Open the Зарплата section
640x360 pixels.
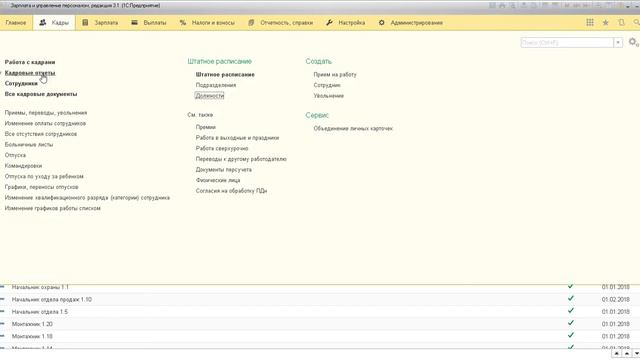[x=100, y=23]
